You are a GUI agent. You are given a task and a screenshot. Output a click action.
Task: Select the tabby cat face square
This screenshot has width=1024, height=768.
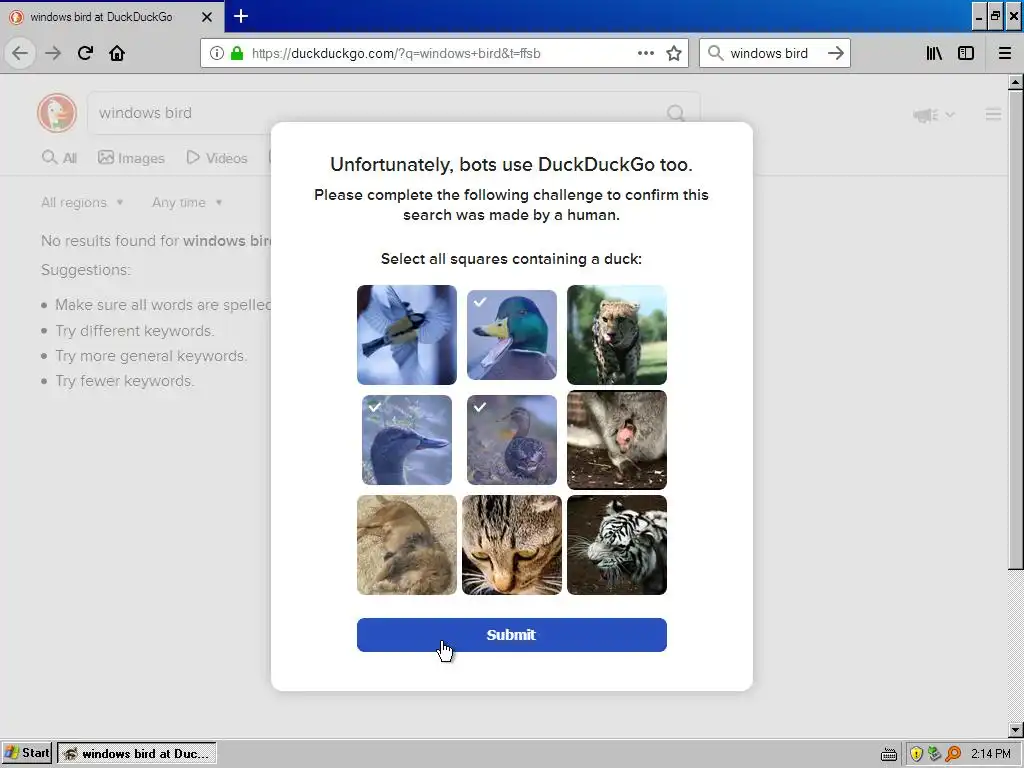point(512,545)
